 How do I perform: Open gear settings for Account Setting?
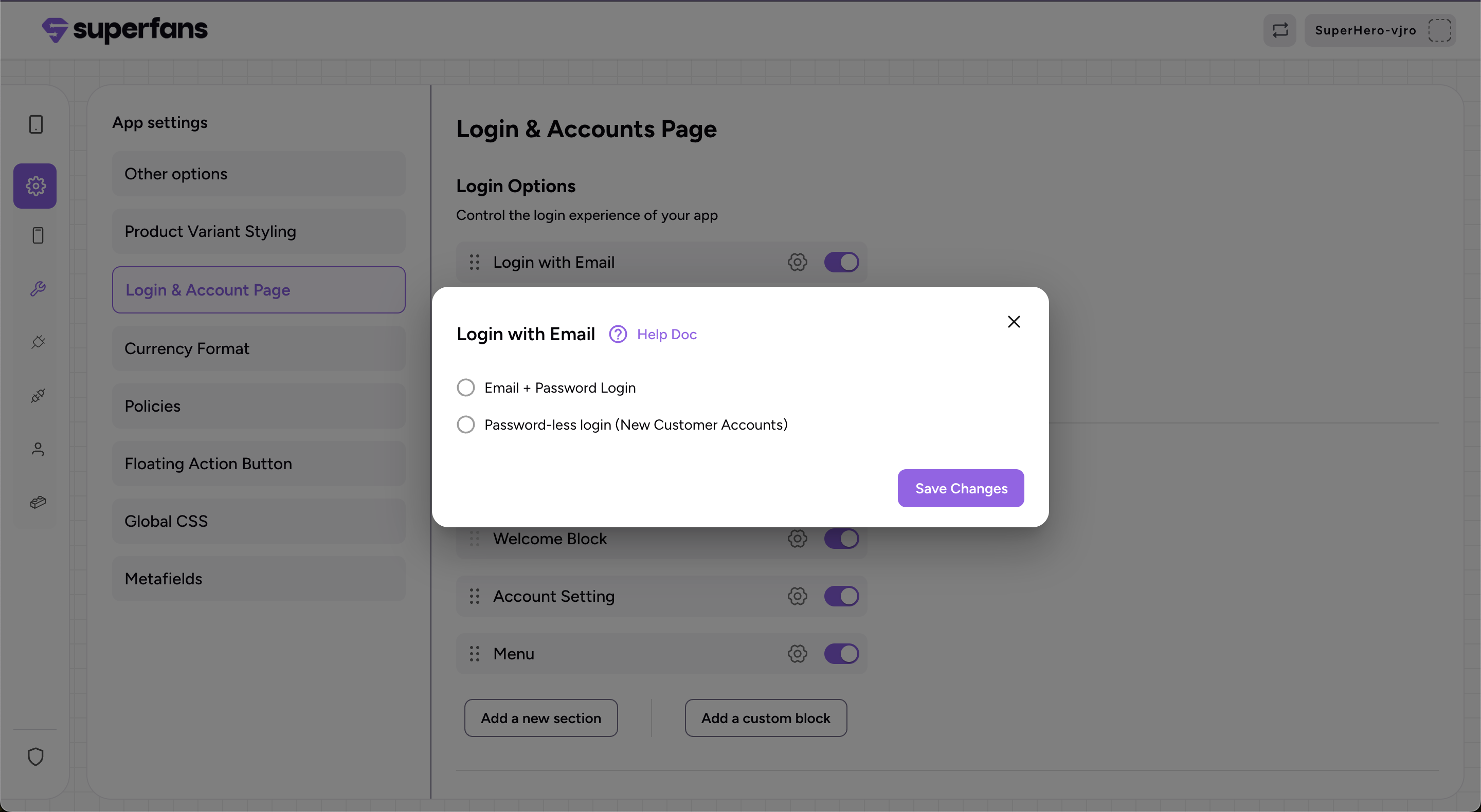(797, 596)
